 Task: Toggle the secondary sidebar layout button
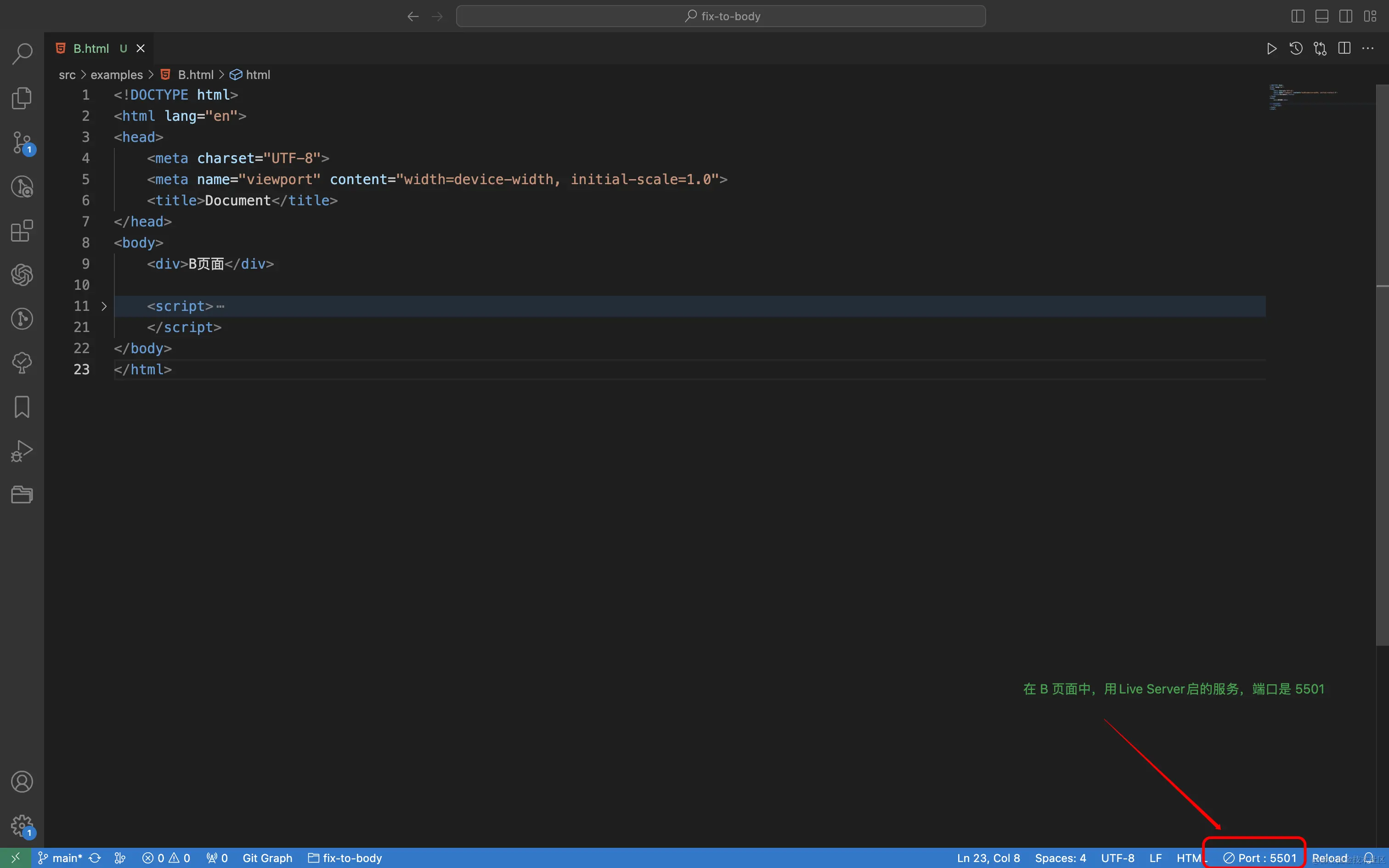1345,17
